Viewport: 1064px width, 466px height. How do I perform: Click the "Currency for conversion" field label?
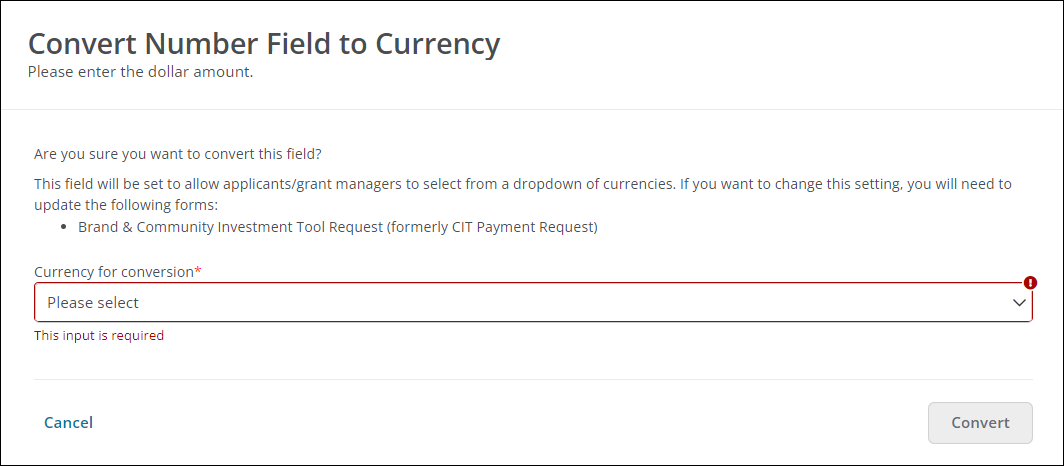(x=113, y=272)
